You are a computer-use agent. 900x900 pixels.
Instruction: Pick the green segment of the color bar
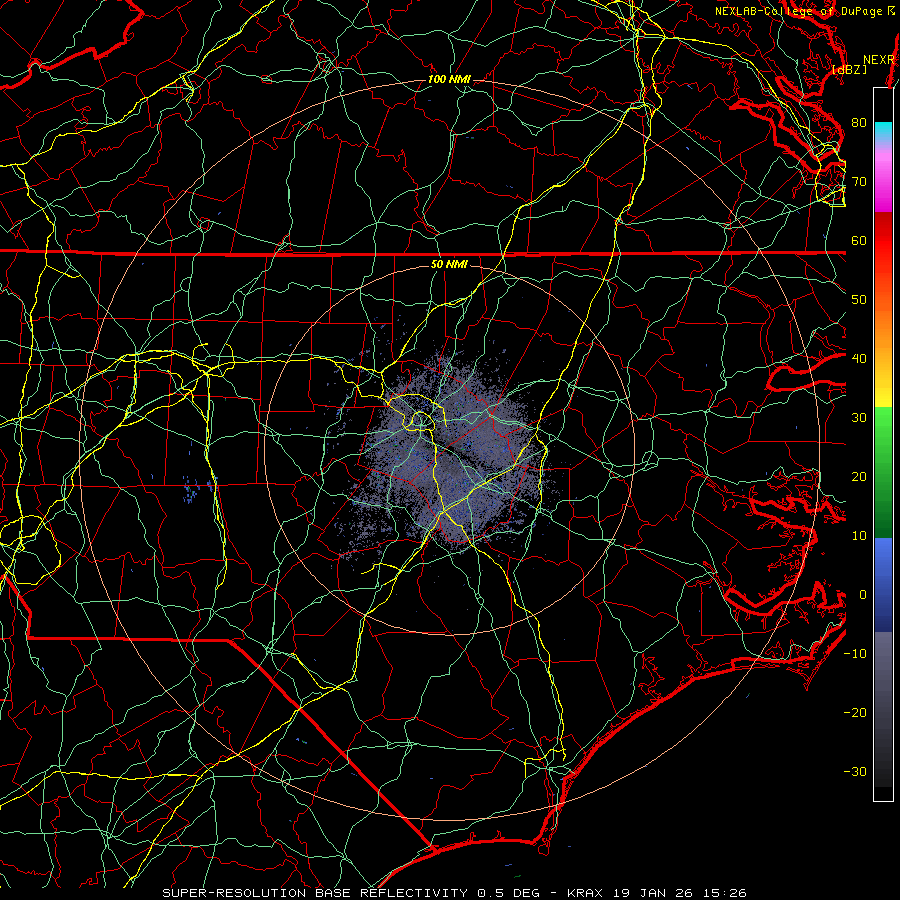click(x=883, y=472)
